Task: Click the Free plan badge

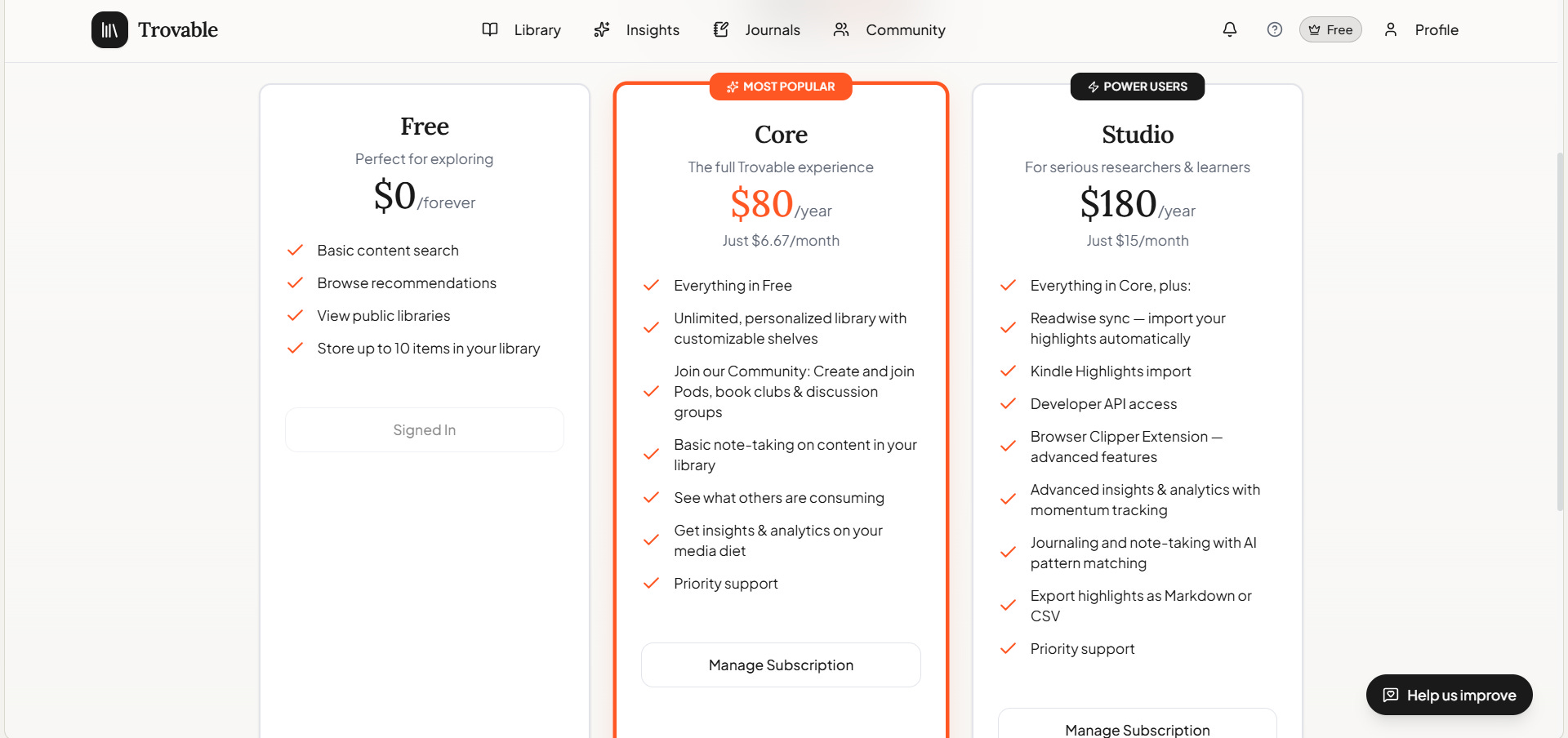Action: click(1330, 29)
